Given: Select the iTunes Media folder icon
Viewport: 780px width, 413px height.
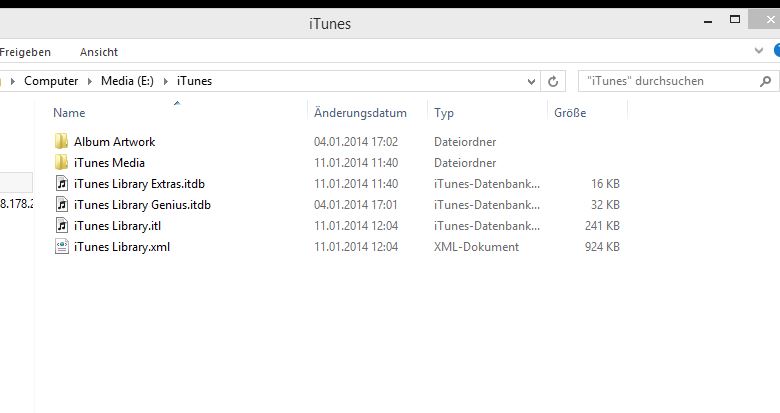Looking at the screenshot, I should point(61,162).
